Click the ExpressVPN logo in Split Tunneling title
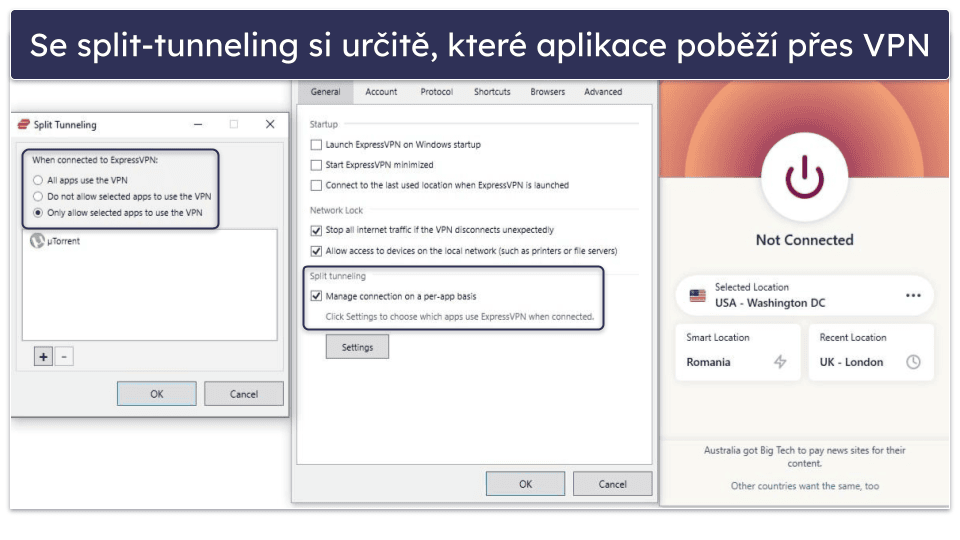The width and height of the screenshot is (960, 540). 23,124
